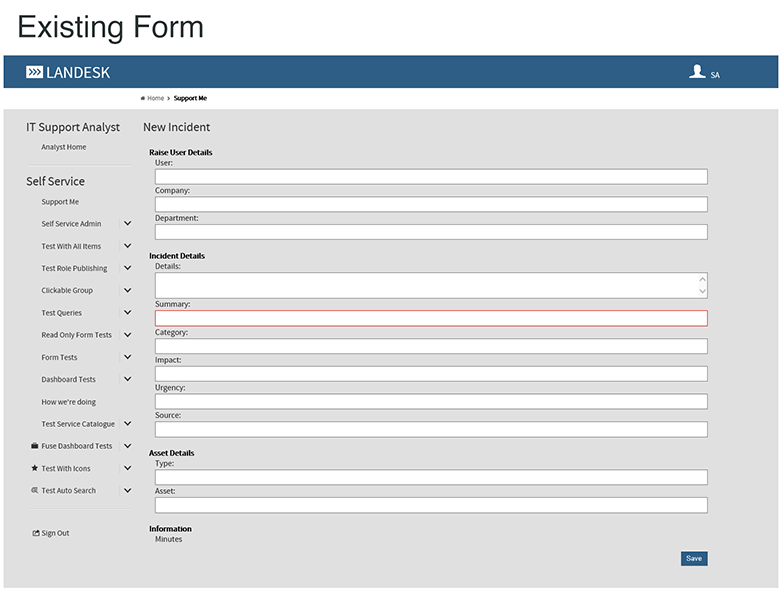Image resolution: width=784 pixels, height=597 pixels.
Task: Open the SA user profile icon
Action: pos(698,72)
